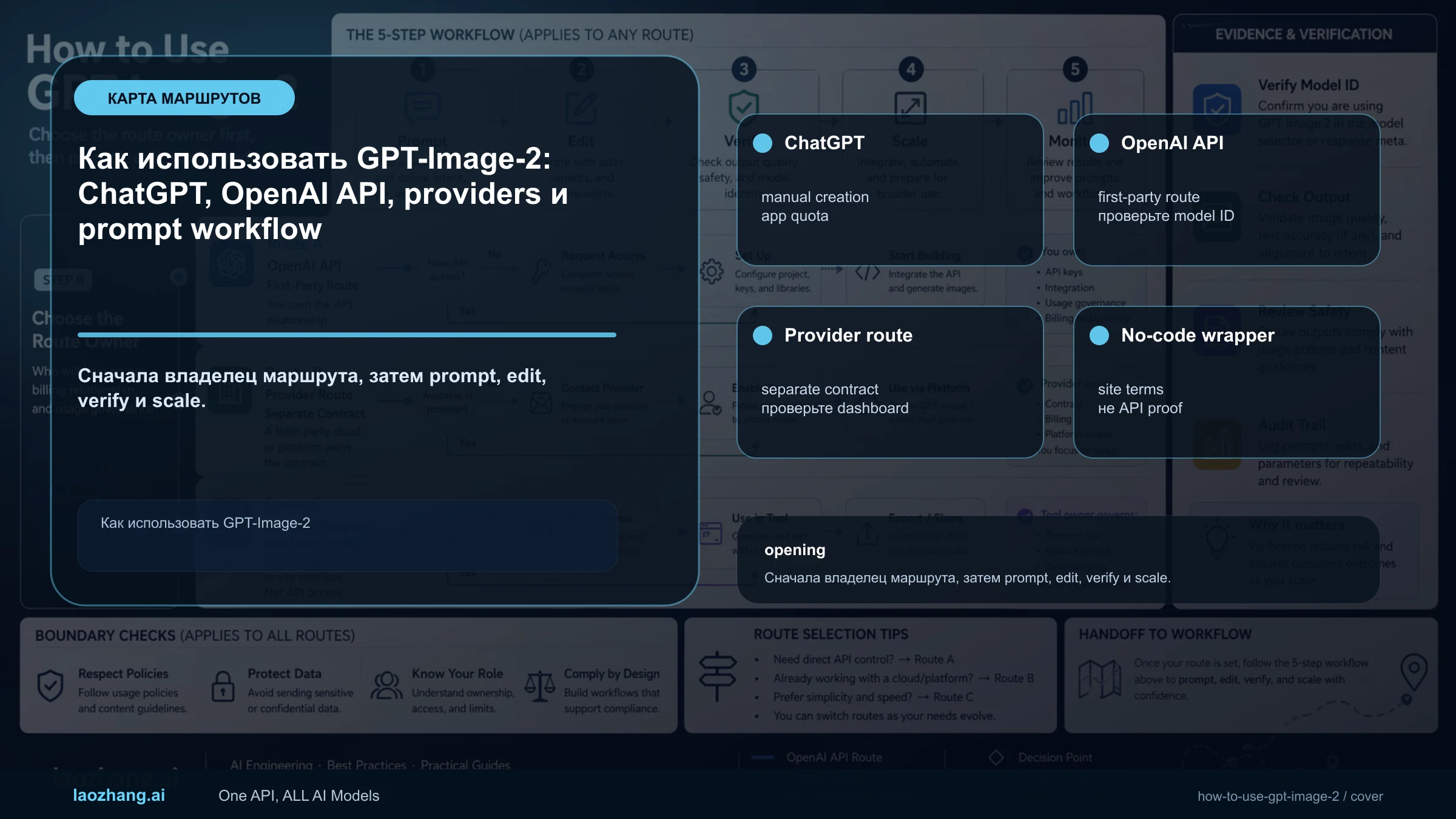Click the 'OpenAI API Route' legend entry
Viewport: 1456px width, 819px height.
[817, 757]
